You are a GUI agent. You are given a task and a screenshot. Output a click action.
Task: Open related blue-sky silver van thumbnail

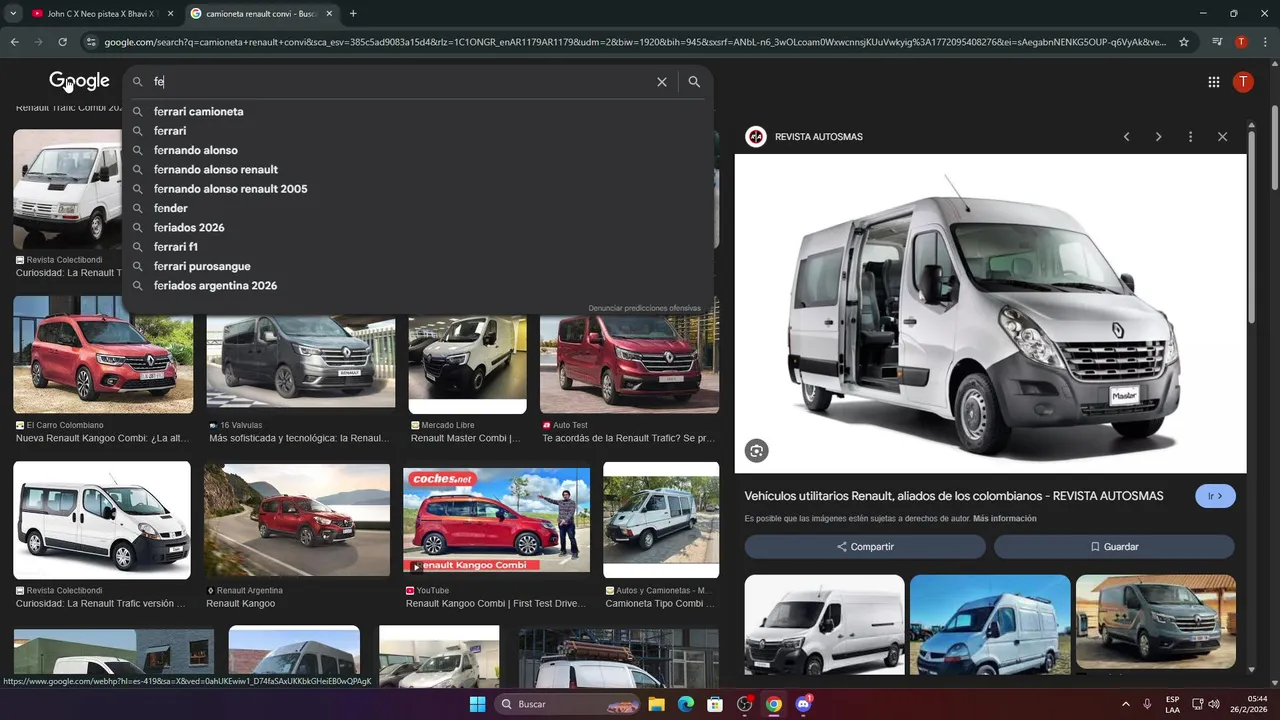click(x=990, y=624)
